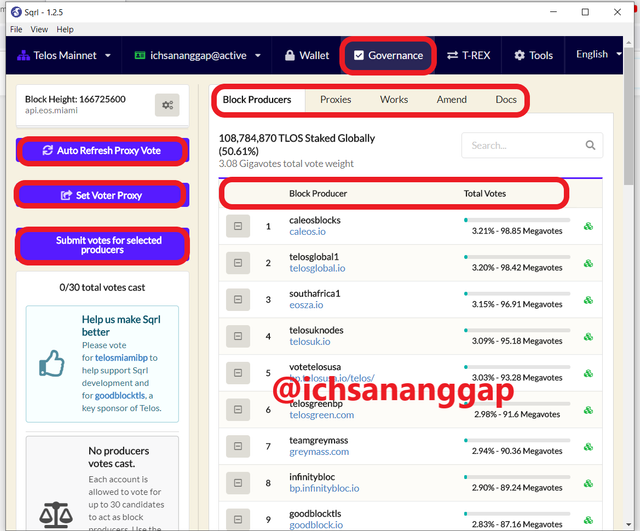Toggle vote checkbox for southafrica1
The image size is (640, 531).
click(238, 300)
